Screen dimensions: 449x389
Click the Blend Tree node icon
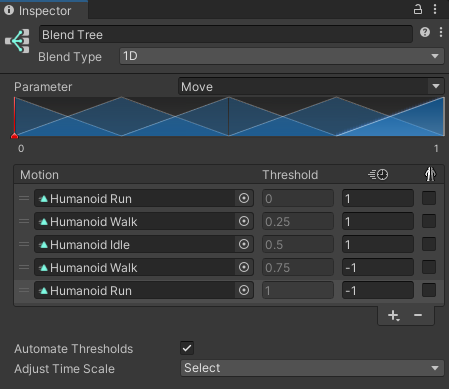17,41
